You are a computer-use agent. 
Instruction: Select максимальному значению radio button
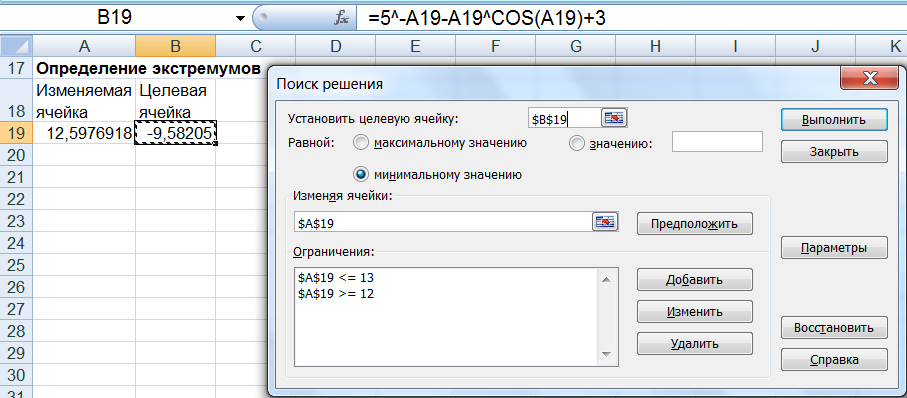(360, 143)
